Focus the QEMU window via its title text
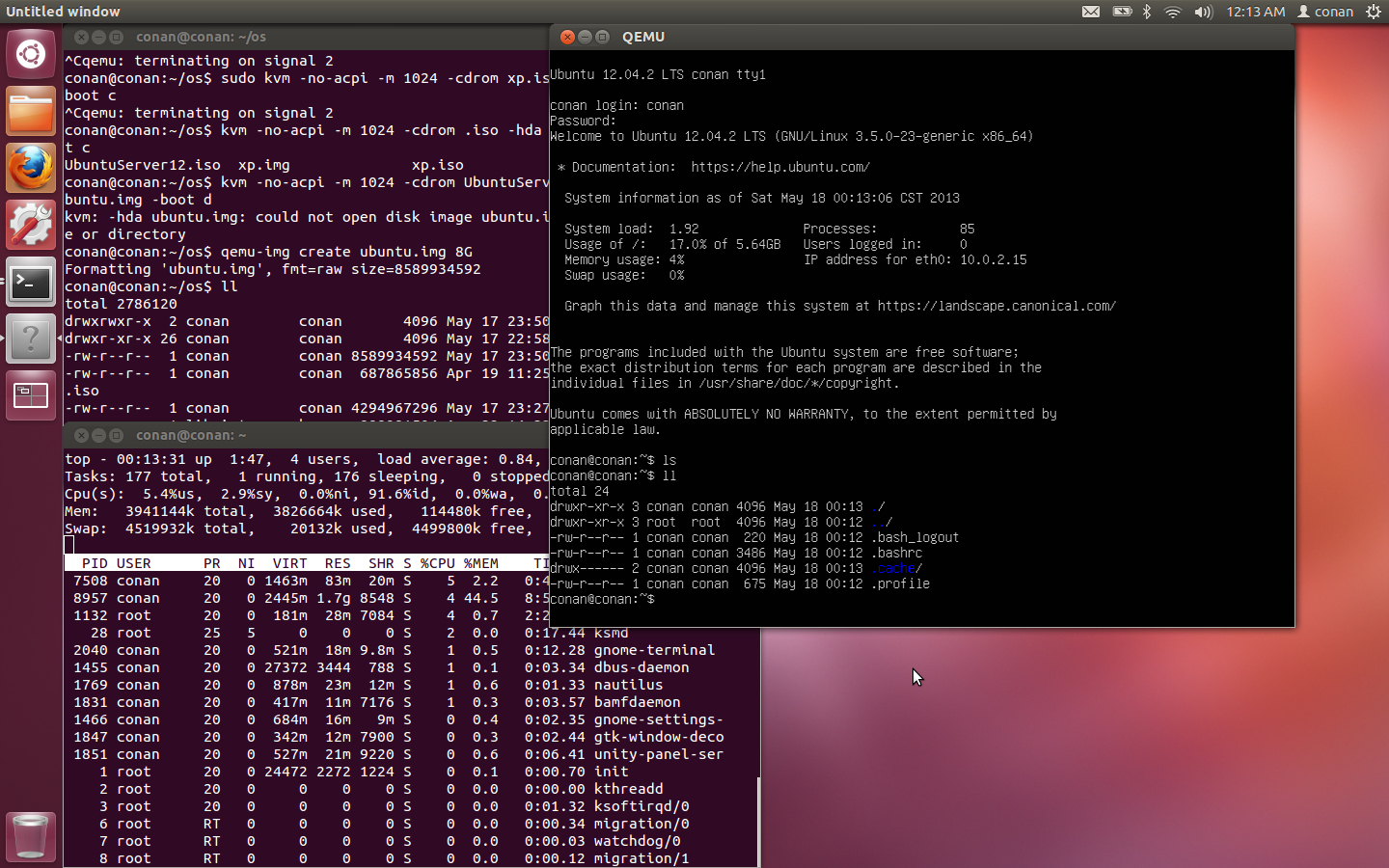Image resolution: width=1389 pixels, height=868 pixels. pos(643,37)
